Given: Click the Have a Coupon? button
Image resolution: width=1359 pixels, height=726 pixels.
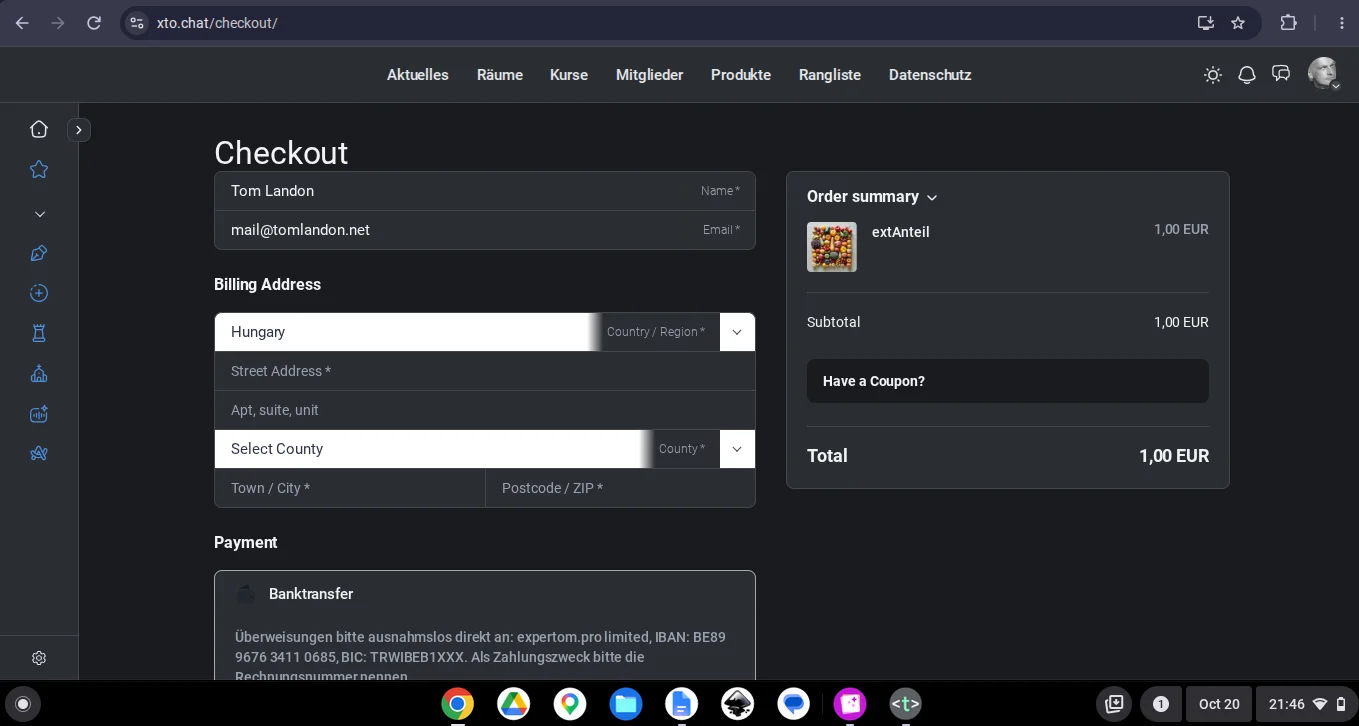Looking at the screenshot, I should click(x=1008, y=381).
